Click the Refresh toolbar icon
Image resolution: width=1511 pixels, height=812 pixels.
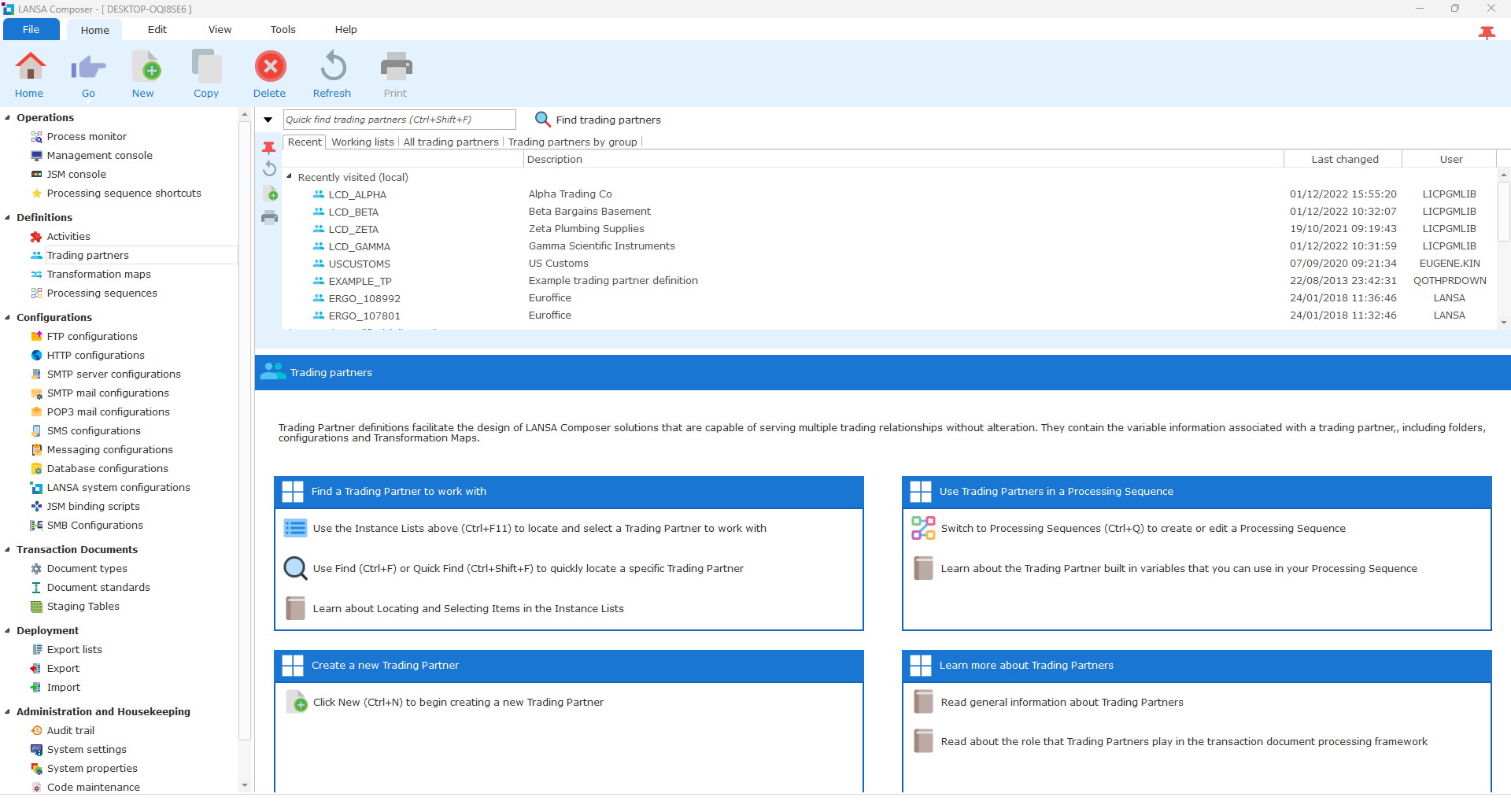coord(333,67)
